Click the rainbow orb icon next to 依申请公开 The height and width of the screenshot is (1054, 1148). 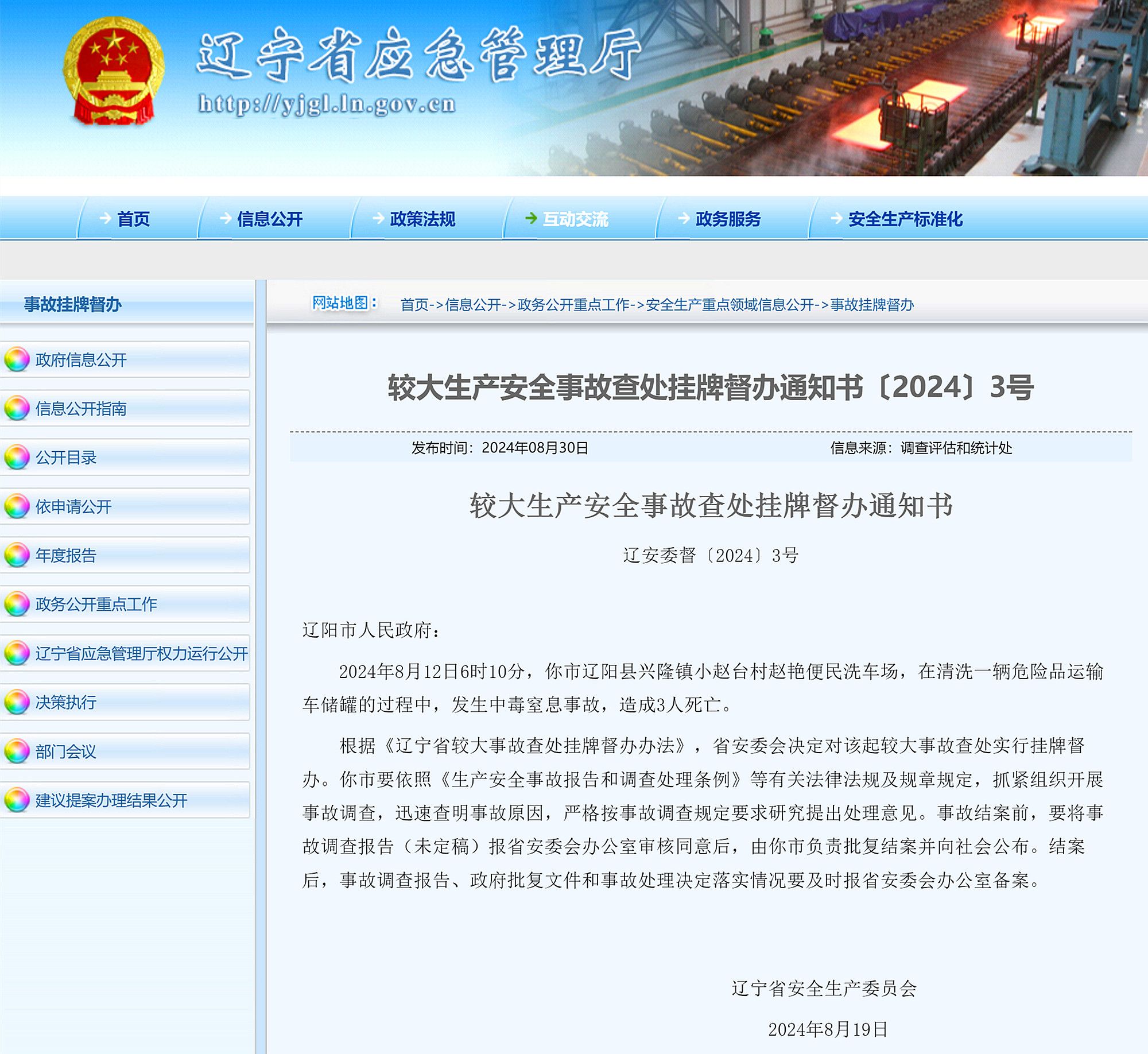(17, 506)
